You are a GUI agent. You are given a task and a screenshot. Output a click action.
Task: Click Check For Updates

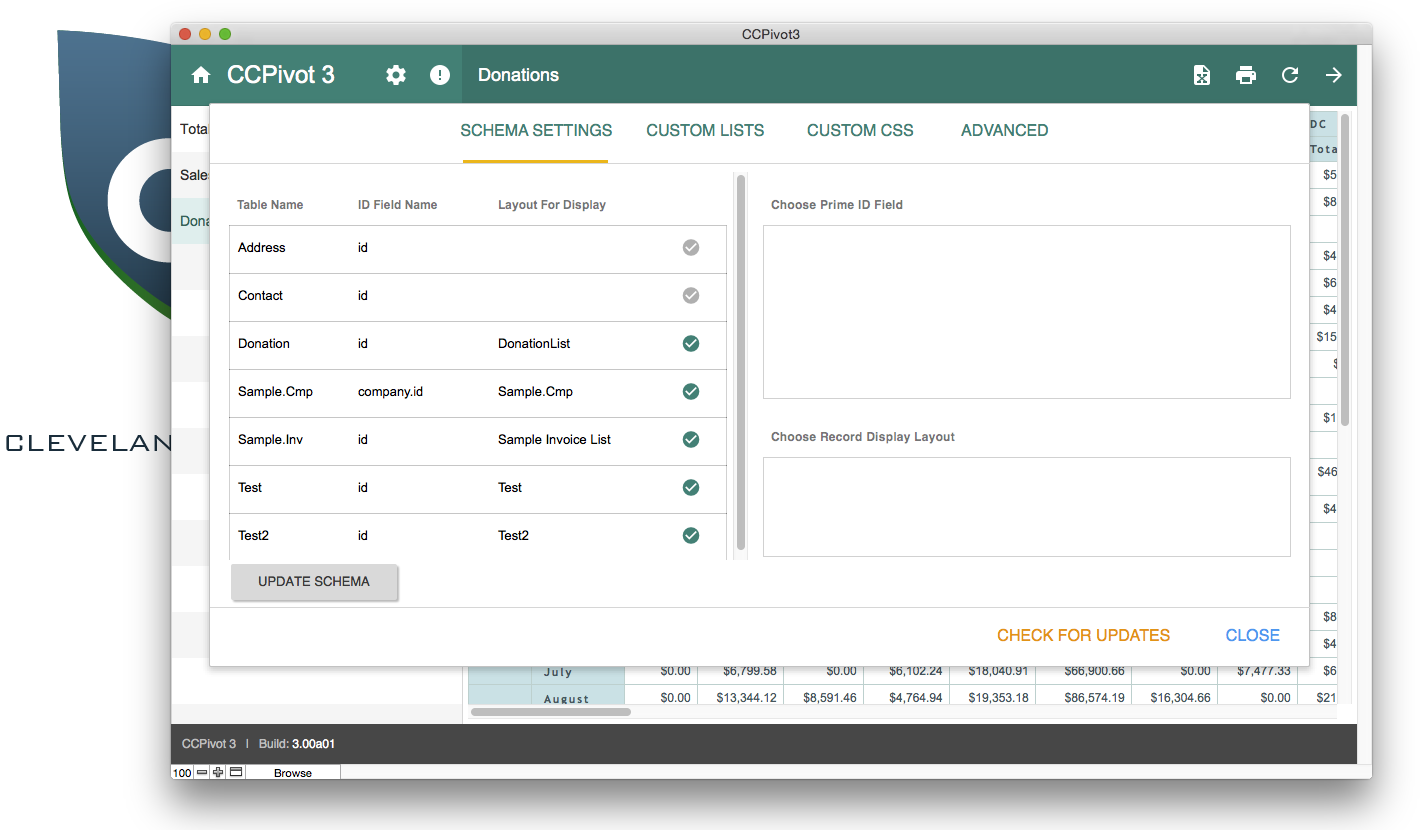click(x=1083, y=636)
